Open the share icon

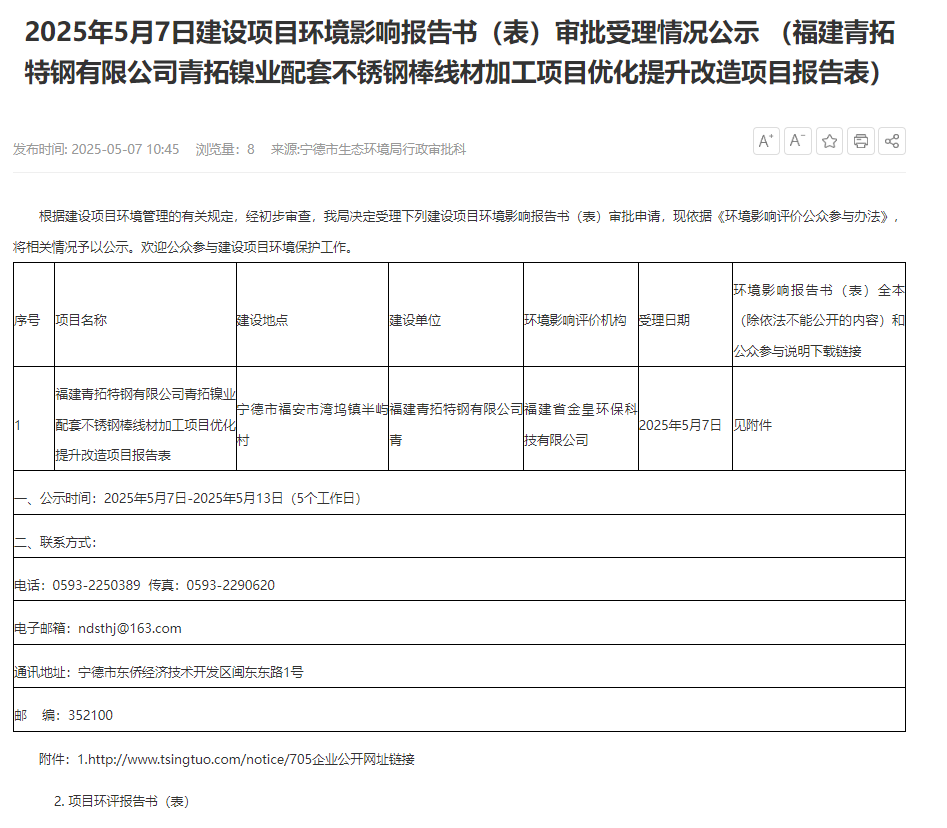click(892, 141)
